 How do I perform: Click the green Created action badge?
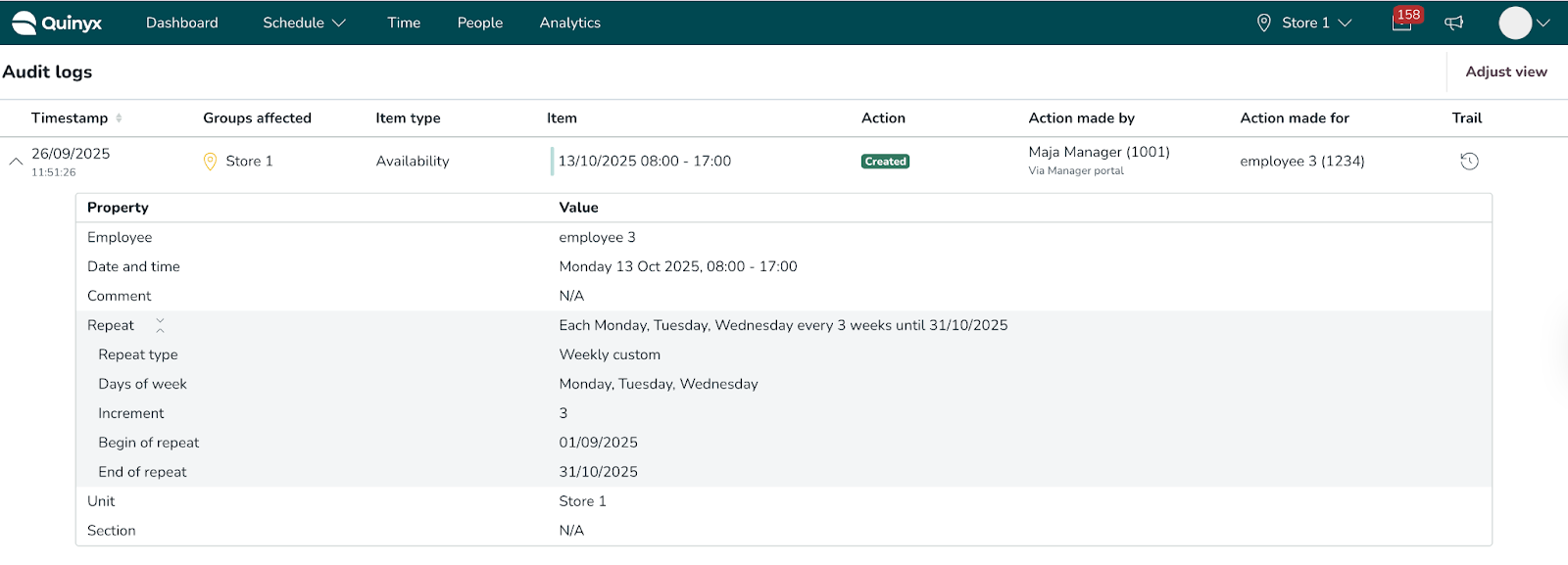[885, 162]
